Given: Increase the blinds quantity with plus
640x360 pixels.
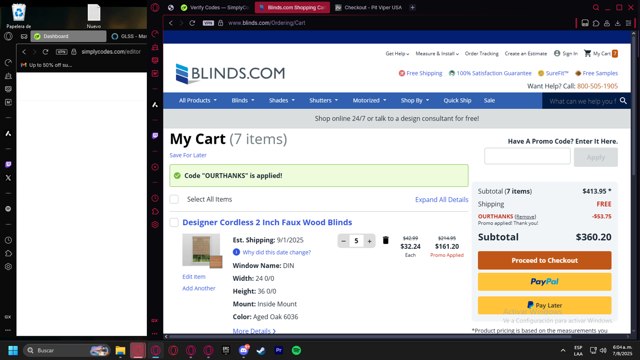Looking at the screenshot, I should (369, 241).
